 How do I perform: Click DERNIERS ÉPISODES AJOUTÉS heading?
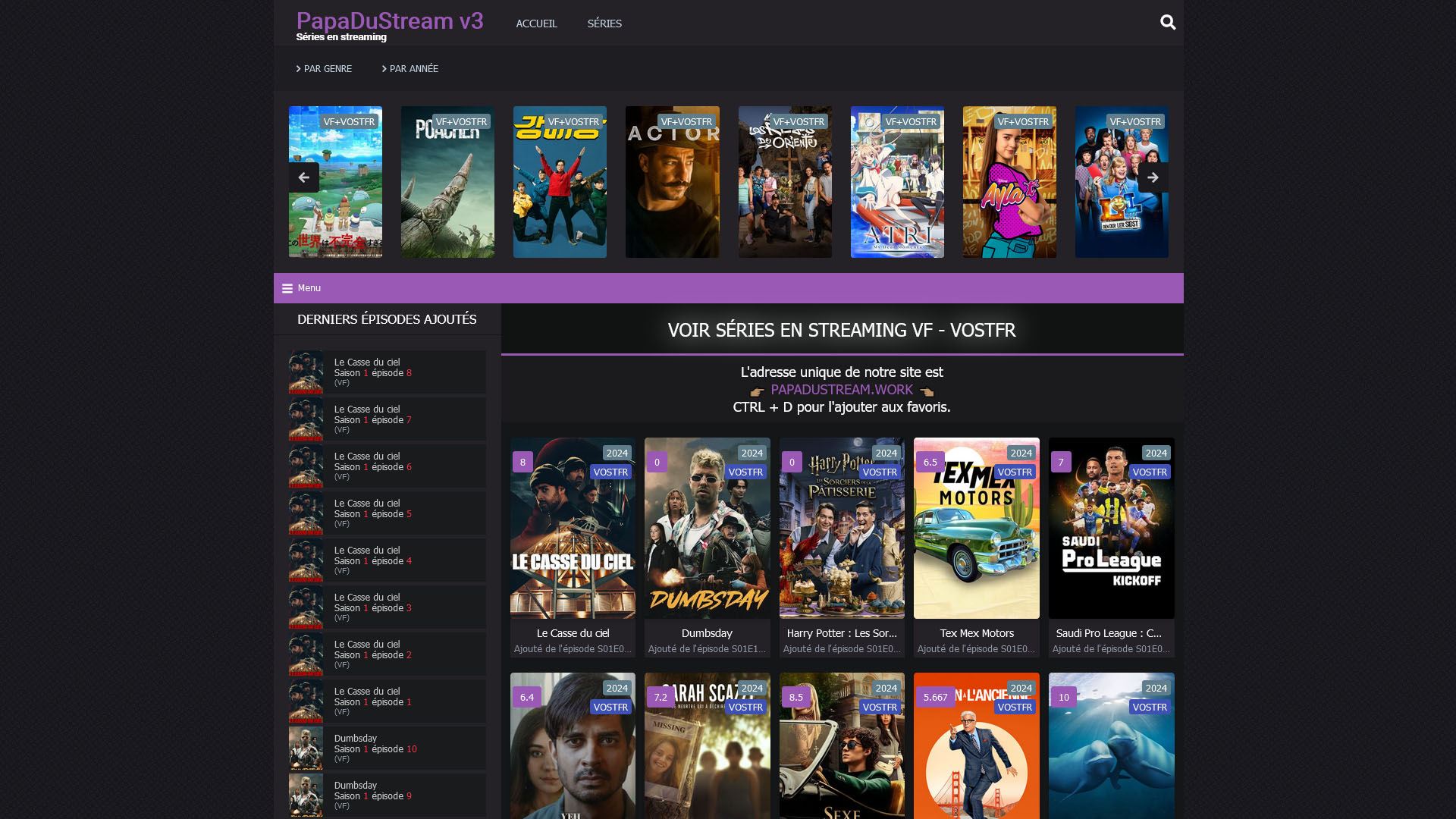(387, 319)
